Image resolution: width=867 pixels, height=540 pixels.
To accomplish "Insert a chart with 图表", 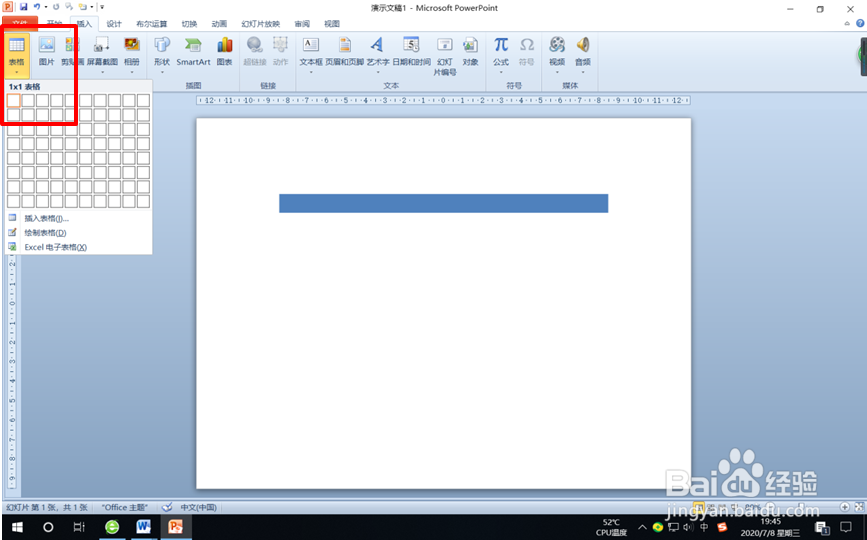I will (x=224, y=51).
